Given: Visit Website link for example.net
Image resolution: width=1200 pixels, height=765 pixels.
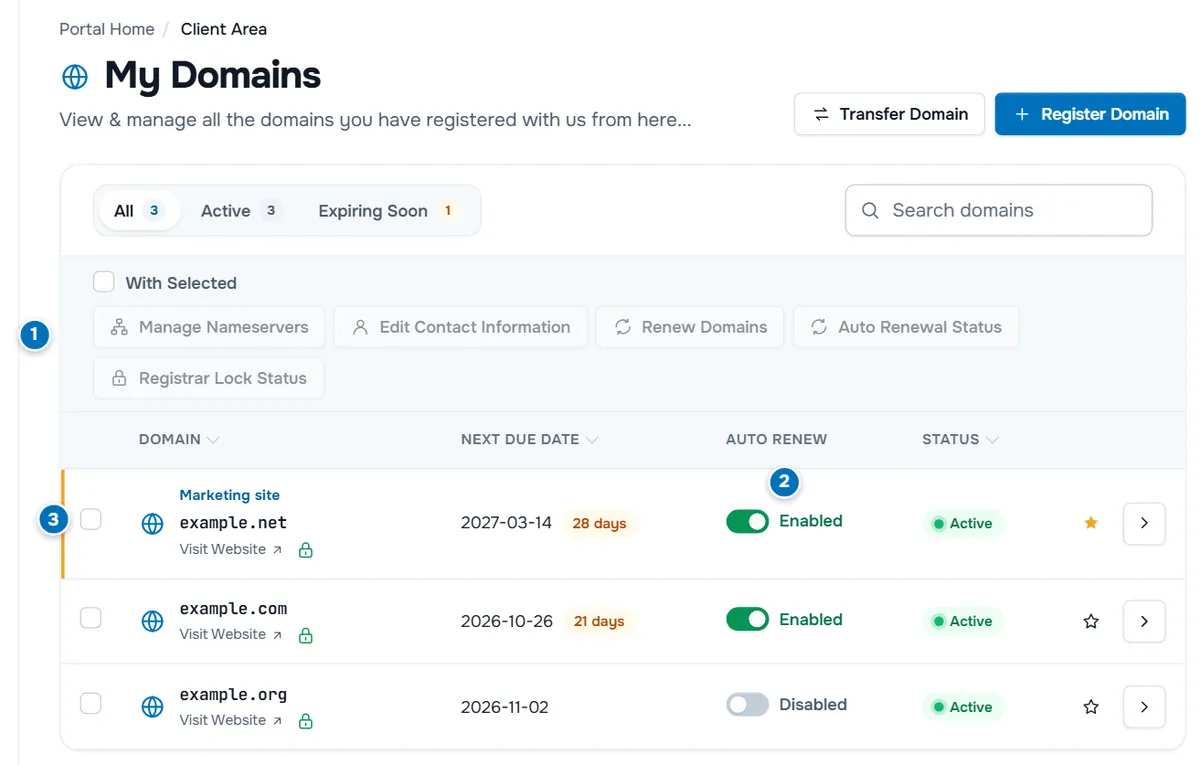Looking at the screenshot, I should click(x=231, y=549).
